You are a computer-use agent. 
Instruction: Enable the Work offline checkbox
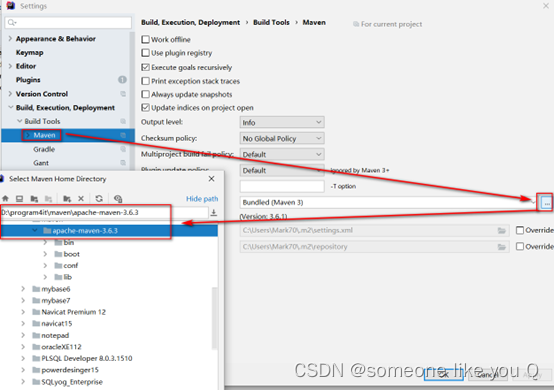[145, 39]
